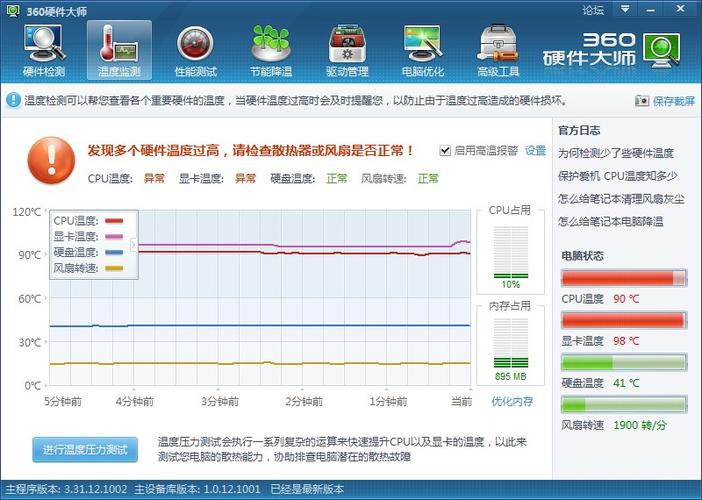
Task: Collapse the chart legend with its arrow
Action: [133, 245]
